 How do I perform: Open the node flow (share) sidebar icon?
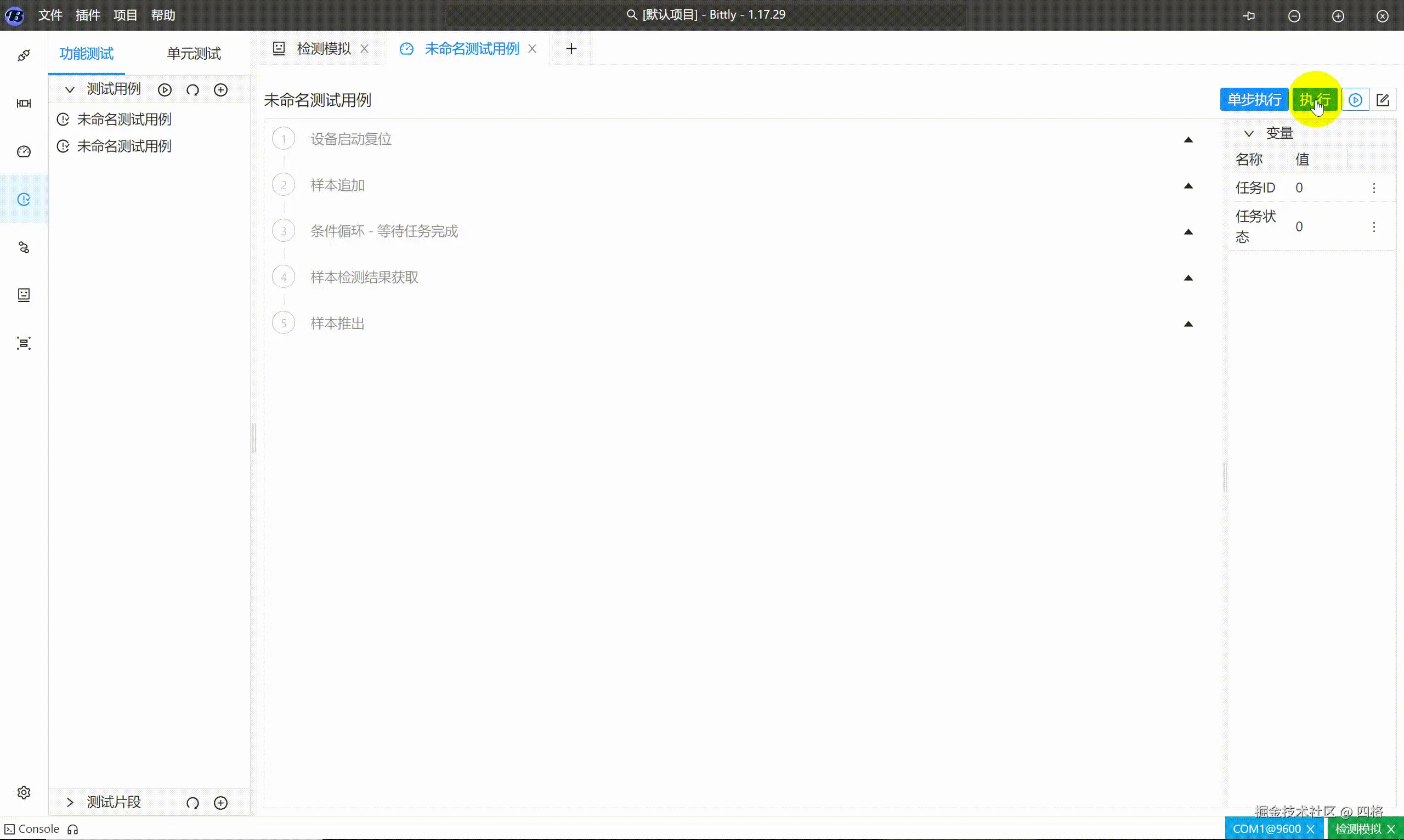(24, 247)
